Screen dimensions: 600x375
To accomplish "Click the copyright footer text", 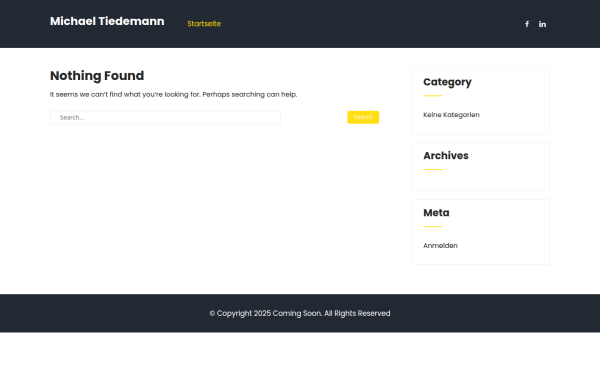I will [x=300, y=313].
